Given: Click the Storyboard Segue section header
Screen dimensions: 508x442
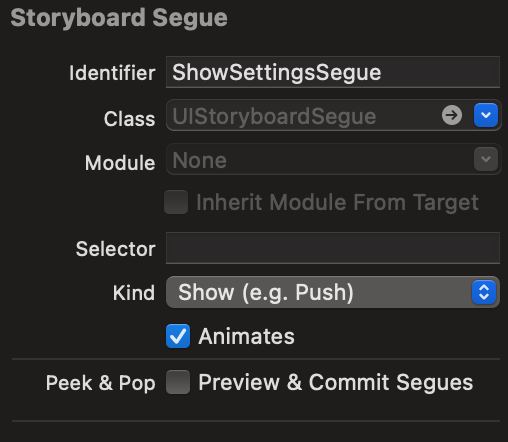Looking at the screenshot, I should click(119, 18).
